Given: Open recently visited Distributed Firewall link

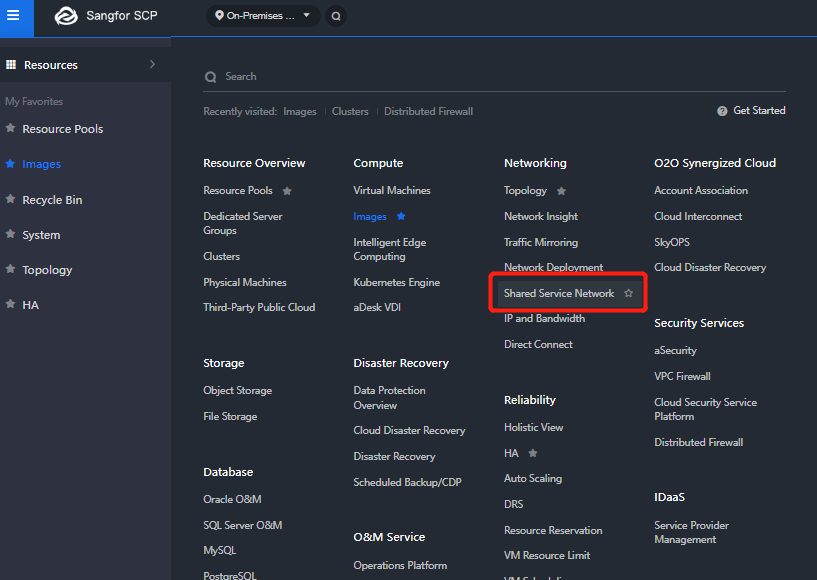Looking at the screenshot, I should (x=428, y=112).
